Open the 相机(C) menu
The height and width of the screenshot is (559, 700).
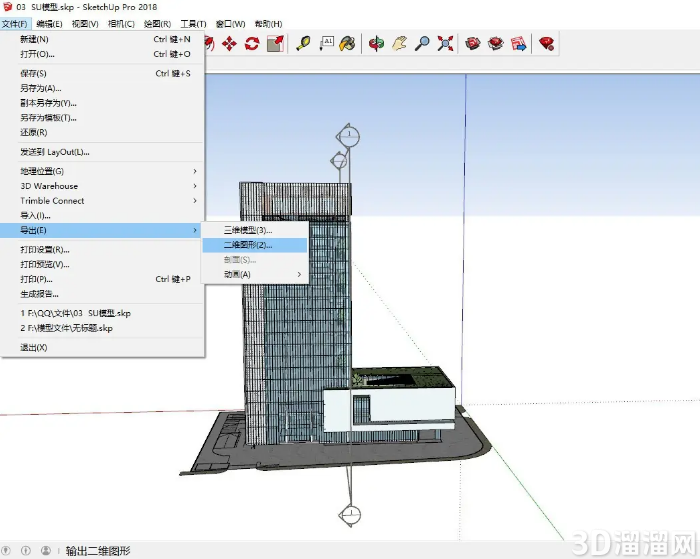pyautogui.click(x=121, y=24)
